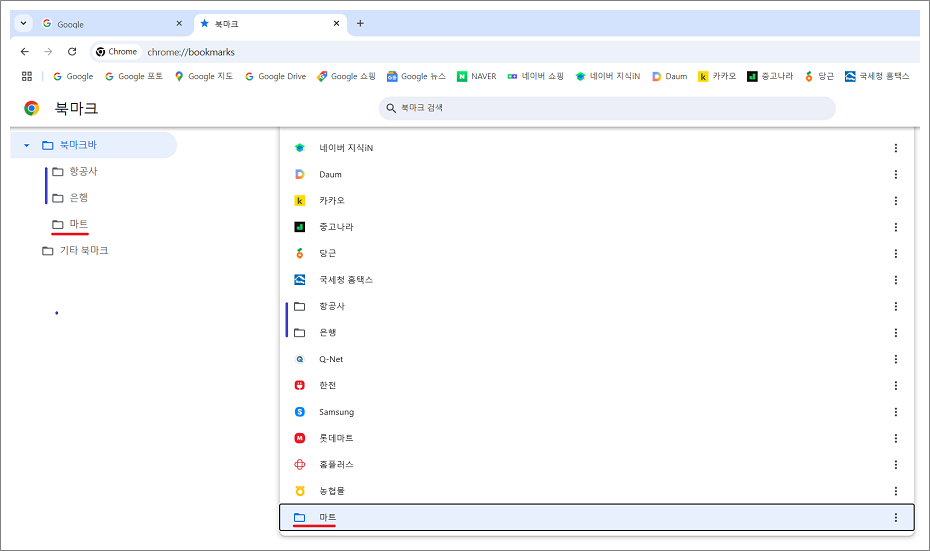
Task: Open Google bookmark in bookmarks bar
Action: [73, 76]
